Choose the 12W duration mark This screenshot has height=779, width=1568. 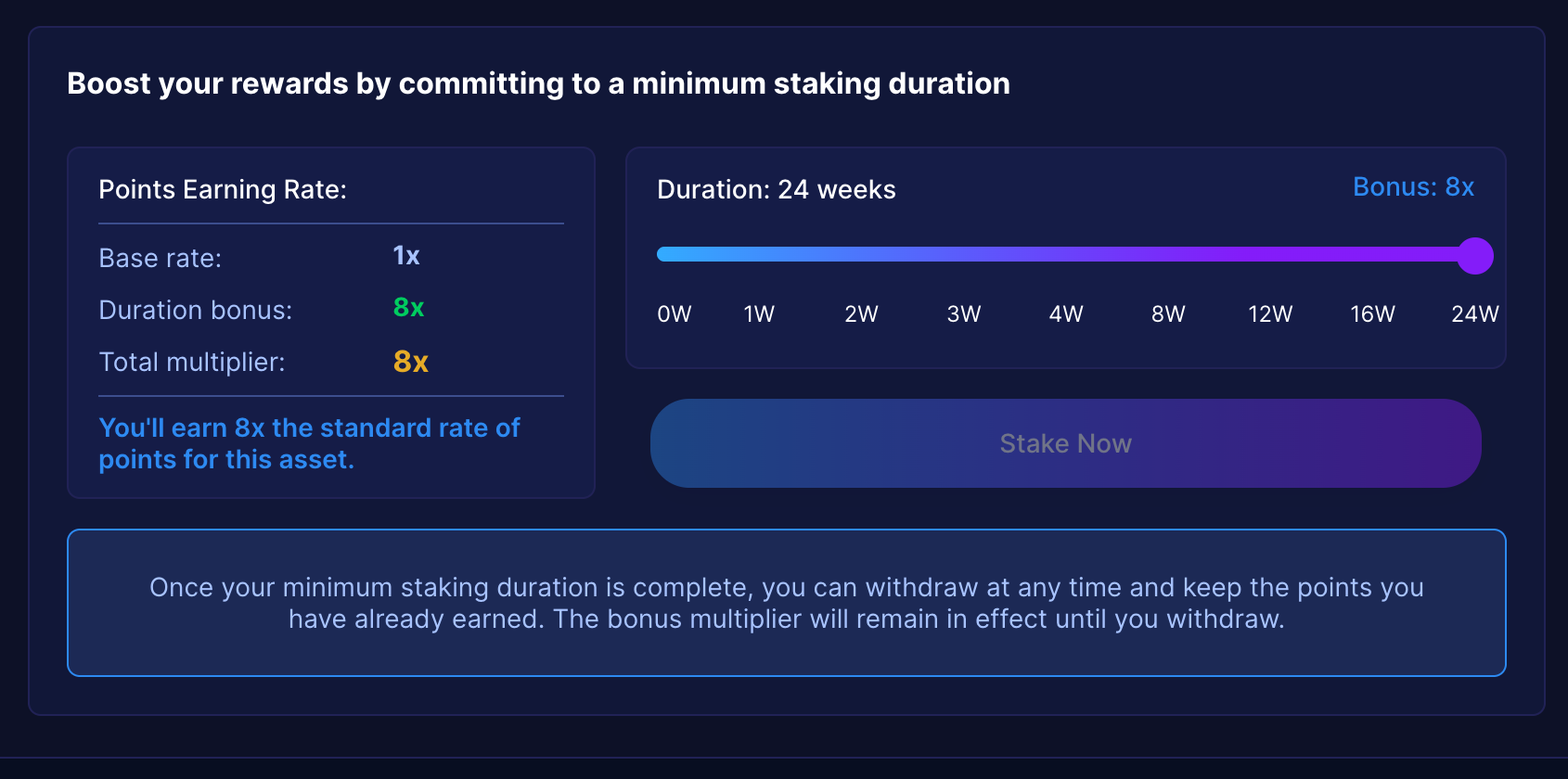(x=1270, y=314)
